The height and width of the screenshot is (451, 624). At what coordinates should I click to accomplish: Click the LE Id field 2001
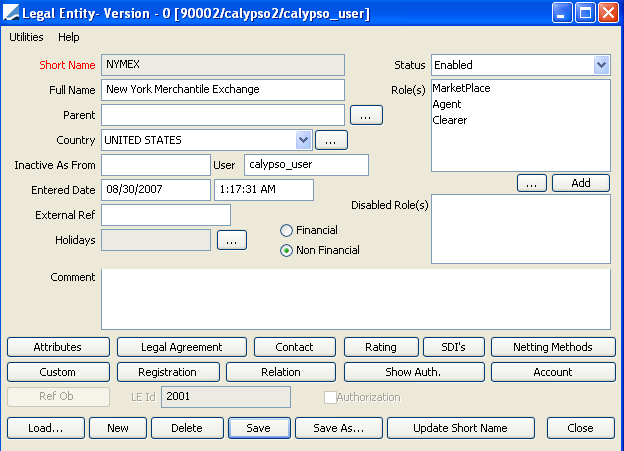(x=226, y=397)
